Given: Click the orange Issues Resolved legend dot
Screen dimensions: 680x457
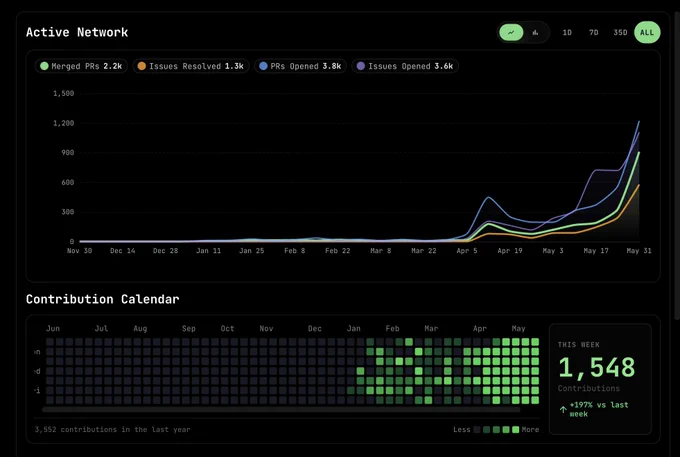Looking at the screenshot, I should pos(141,66).
